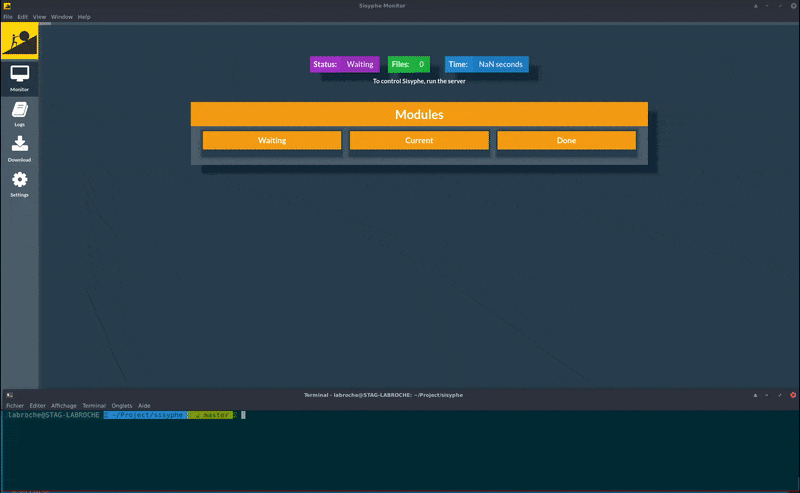Open the Monitor view in sidebar
The image size is (800, 493).
[x=19, y=79]
